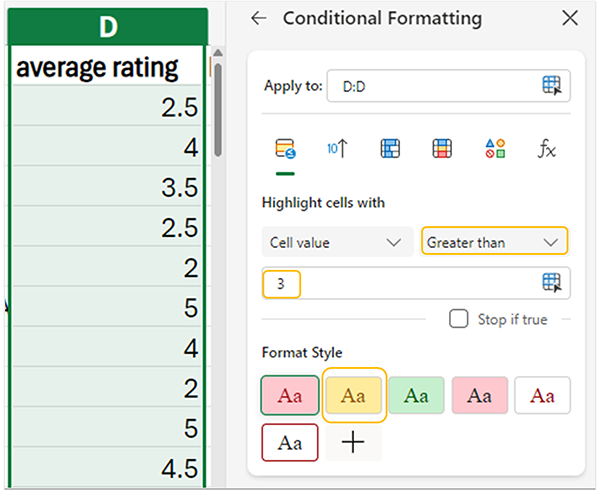
Task: Enable the Stop if true checkbox
Action: [x=459, y=319]
